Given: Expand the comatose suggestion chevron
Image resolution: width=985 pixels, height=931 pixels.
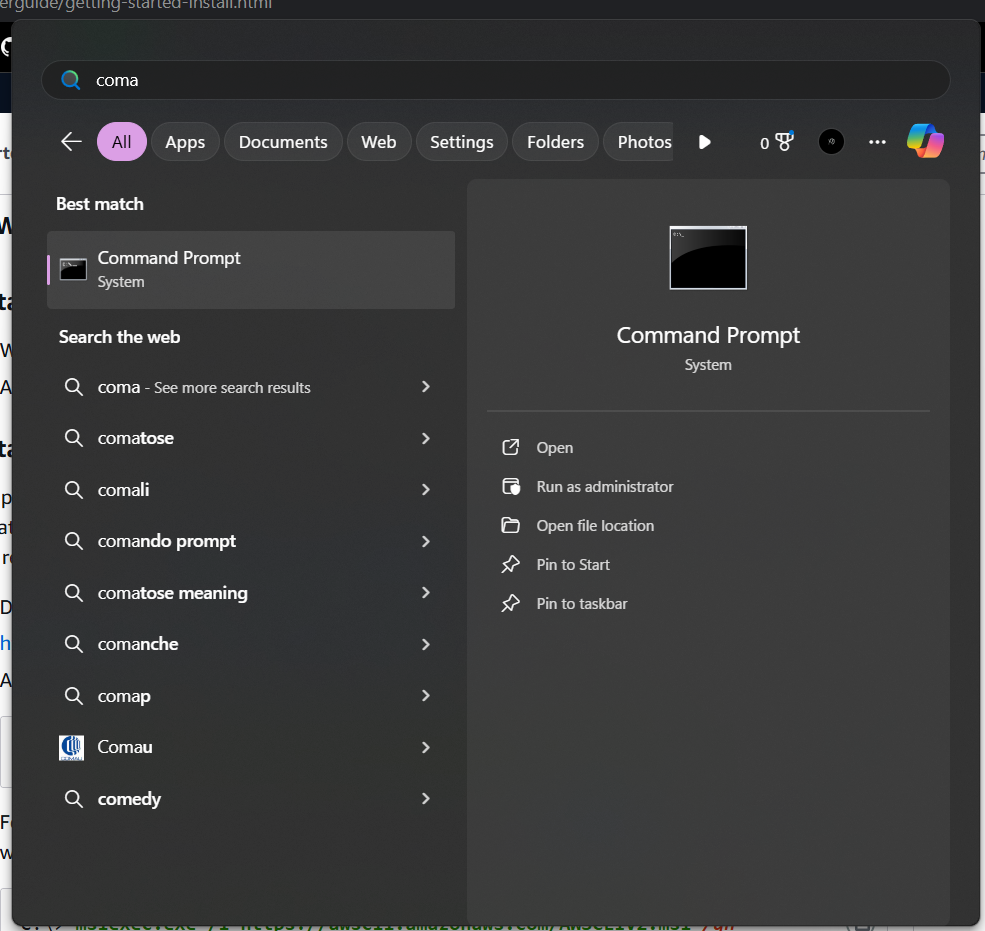Looking at the screenshot, I should 426,438.
